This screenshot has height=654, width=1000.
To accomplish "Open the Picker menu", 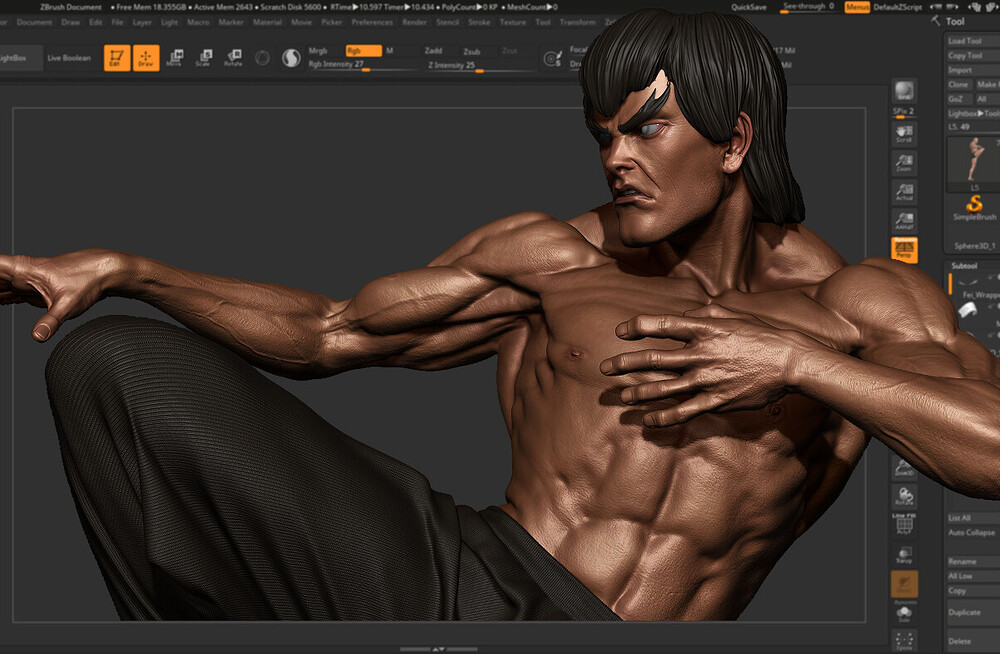I will click(332, 22).
